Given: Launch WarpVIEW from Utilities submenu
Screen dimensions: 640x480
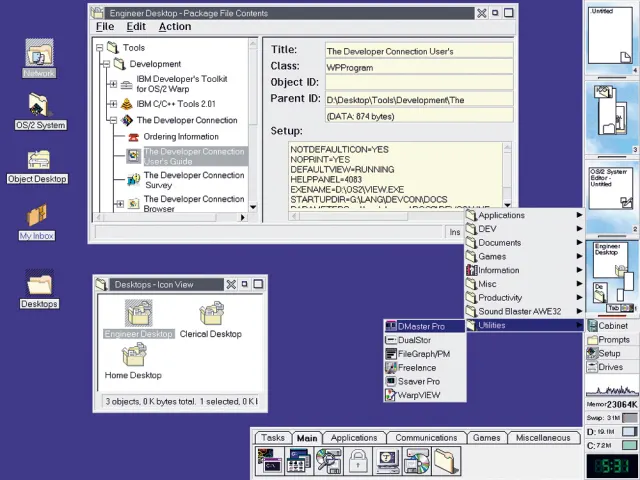Looking at the screenshot, I should (x=424, y=395).
